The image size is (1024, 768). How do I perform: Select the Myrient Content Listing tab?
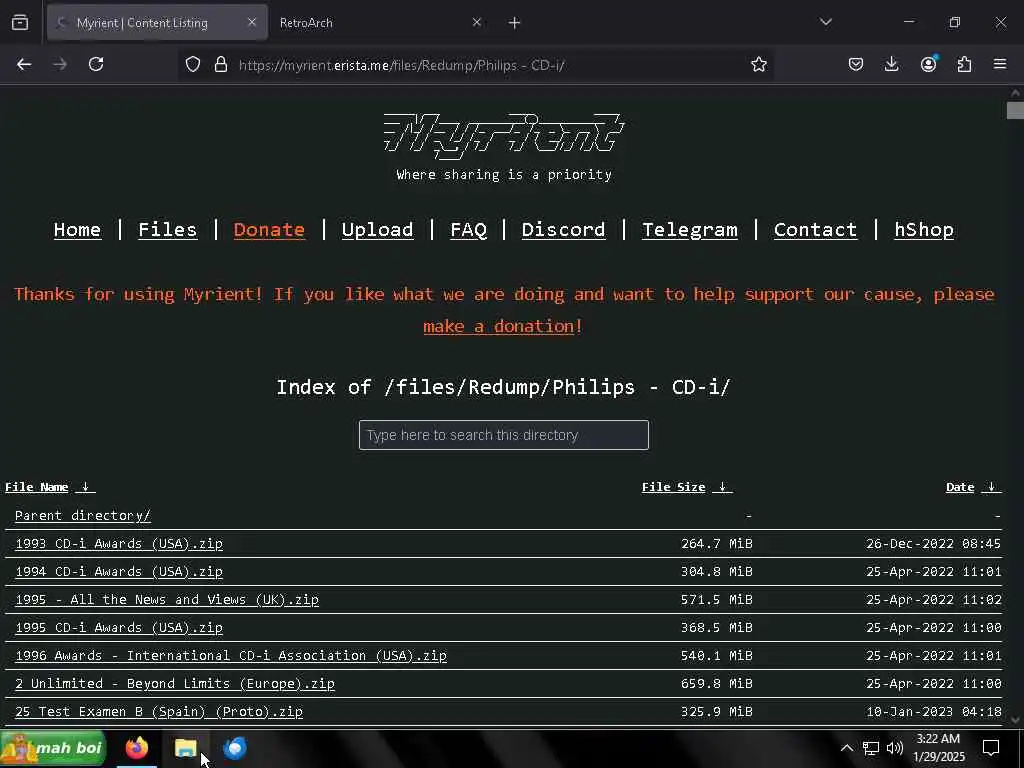pos(157,22)
